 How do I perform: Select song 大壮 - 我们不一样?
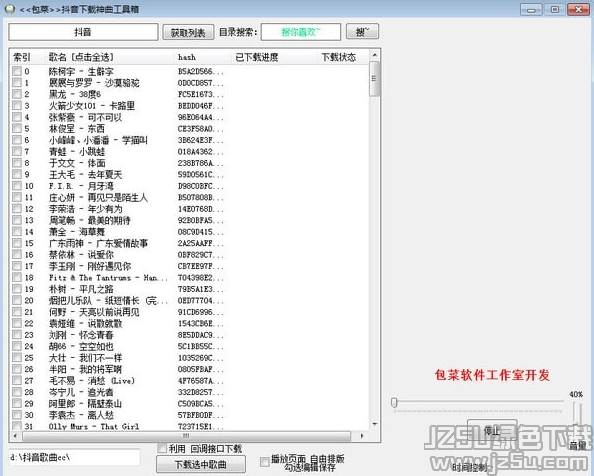(86, 357)
